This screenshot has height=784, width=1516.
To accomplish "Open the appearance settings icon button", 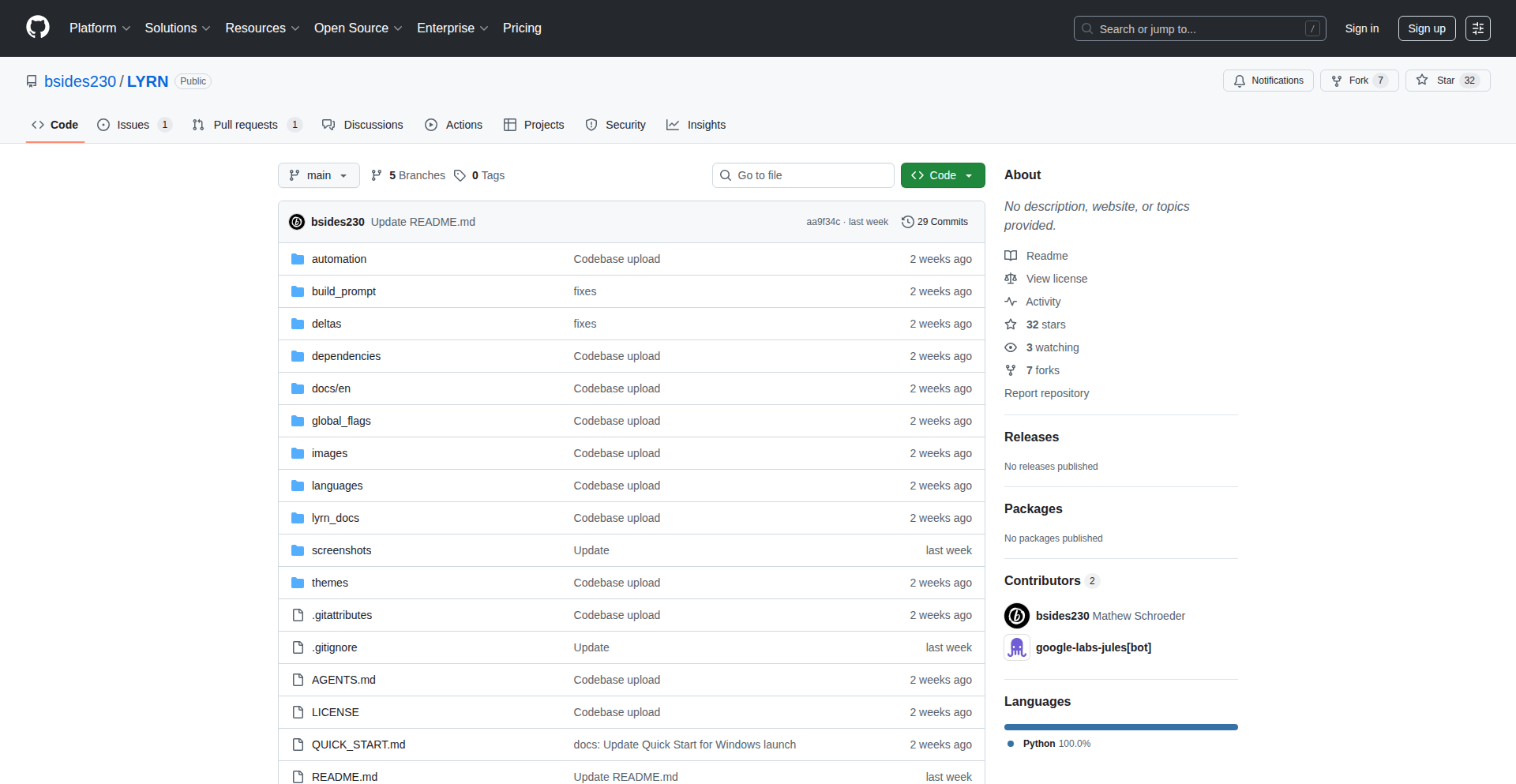I will pyautogui.click(x=1477, y=28).
